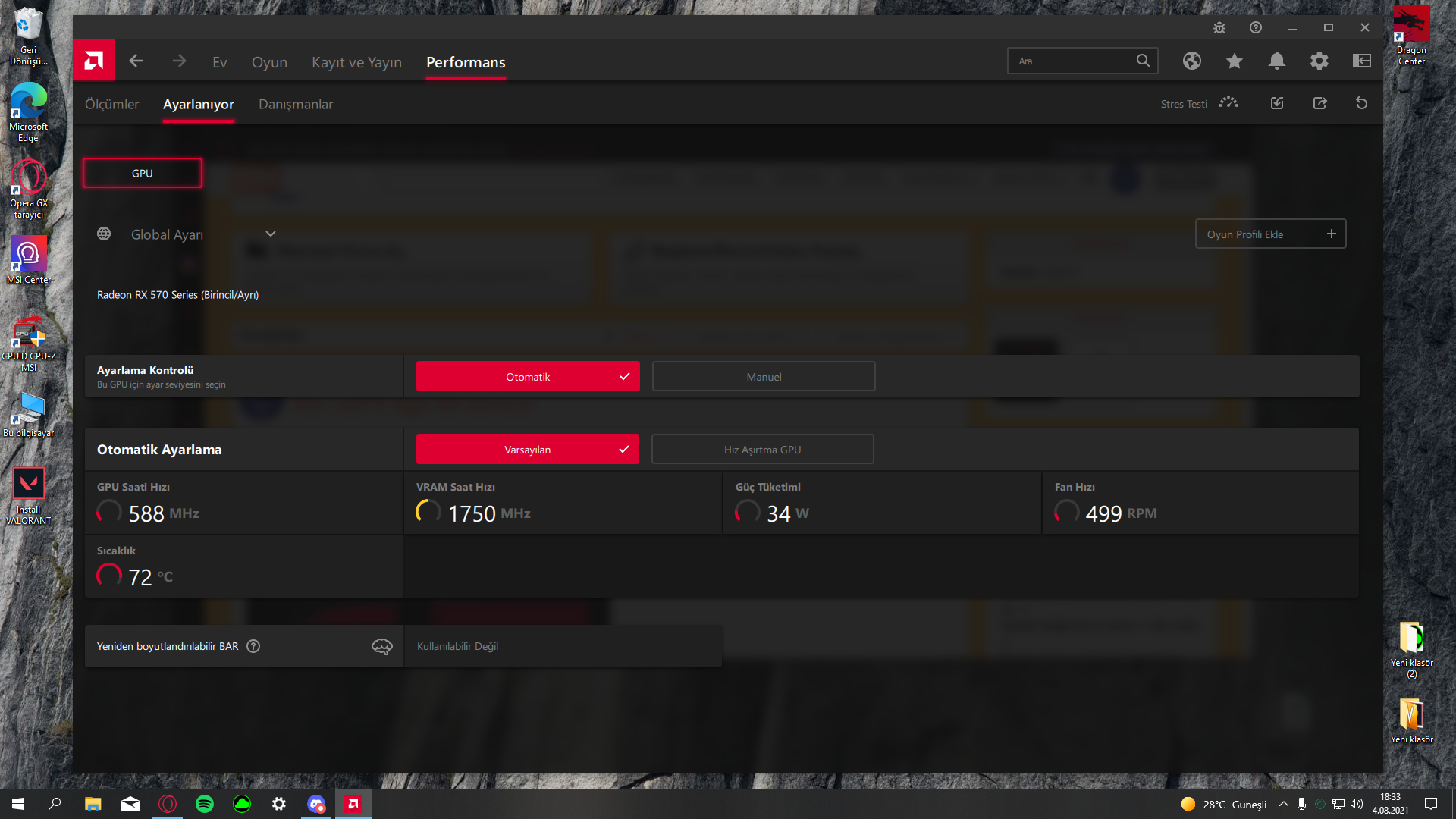Open favorites star icon
Viewport: 1456px width, 819px height.
click(1234, 61)
